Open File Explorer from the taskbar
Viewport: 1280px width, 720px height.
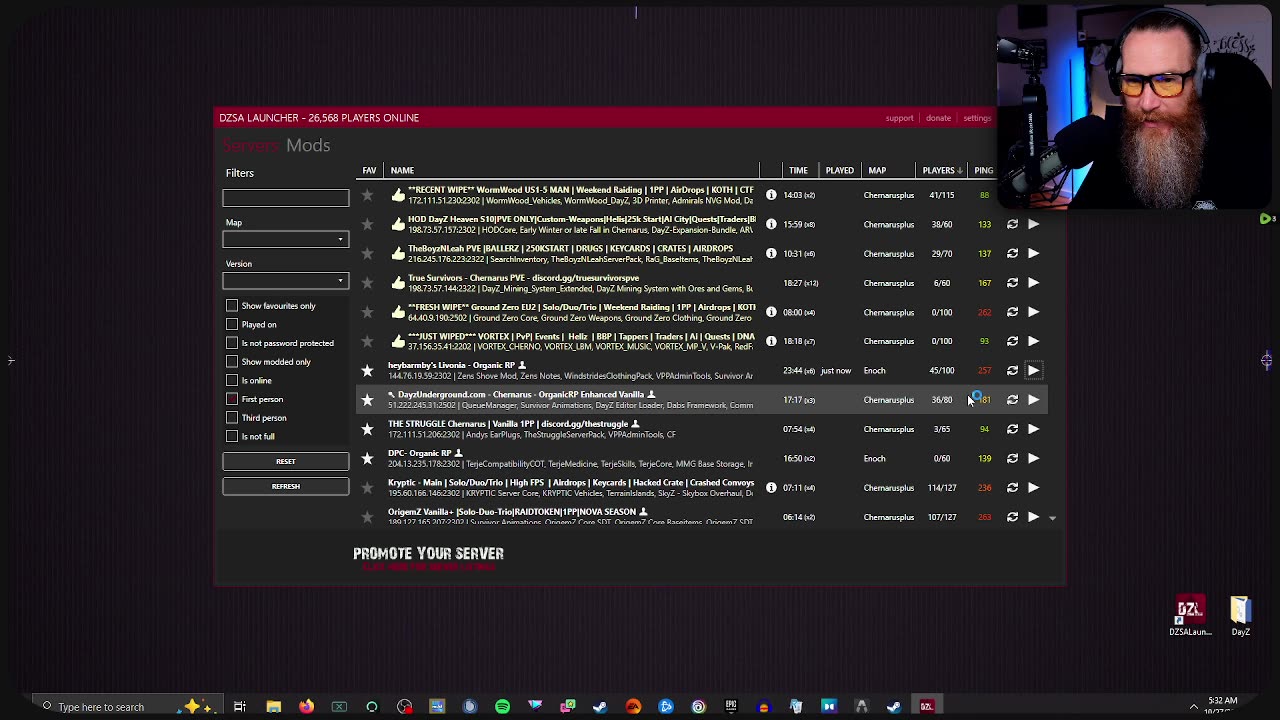[x=273, y=707]
